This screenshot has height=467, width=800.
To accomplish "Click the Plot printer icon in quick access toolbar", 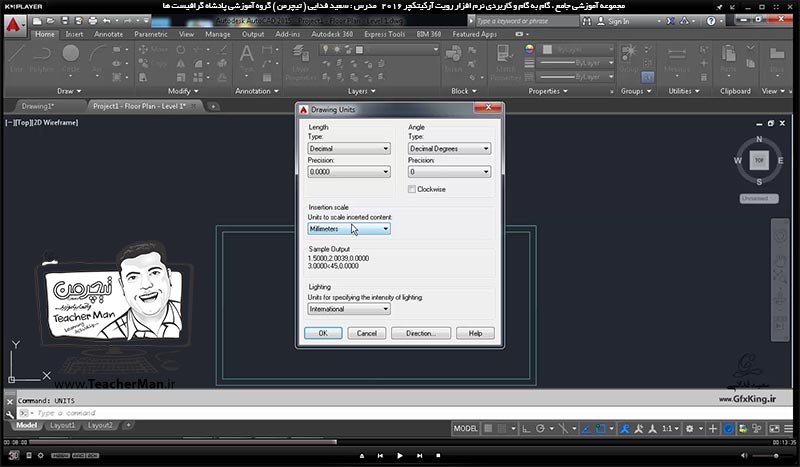I will [x=92, y=21].
